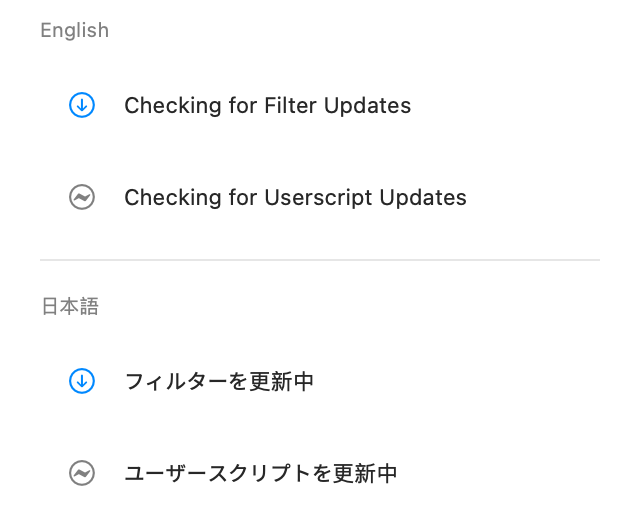Click the 更新中 text in the フィルター row
This screenshot has width=640, height=520.
282,382
